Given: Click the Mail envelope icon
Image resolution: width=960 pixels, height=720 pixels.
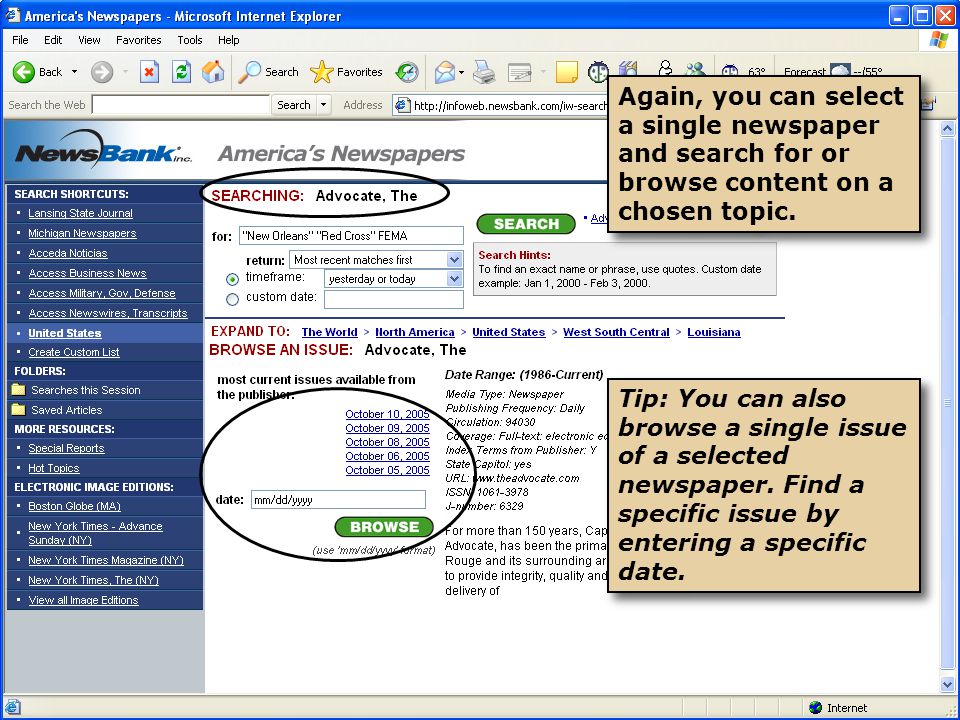Looking at the screenshot, I should (x=445, y=72).
